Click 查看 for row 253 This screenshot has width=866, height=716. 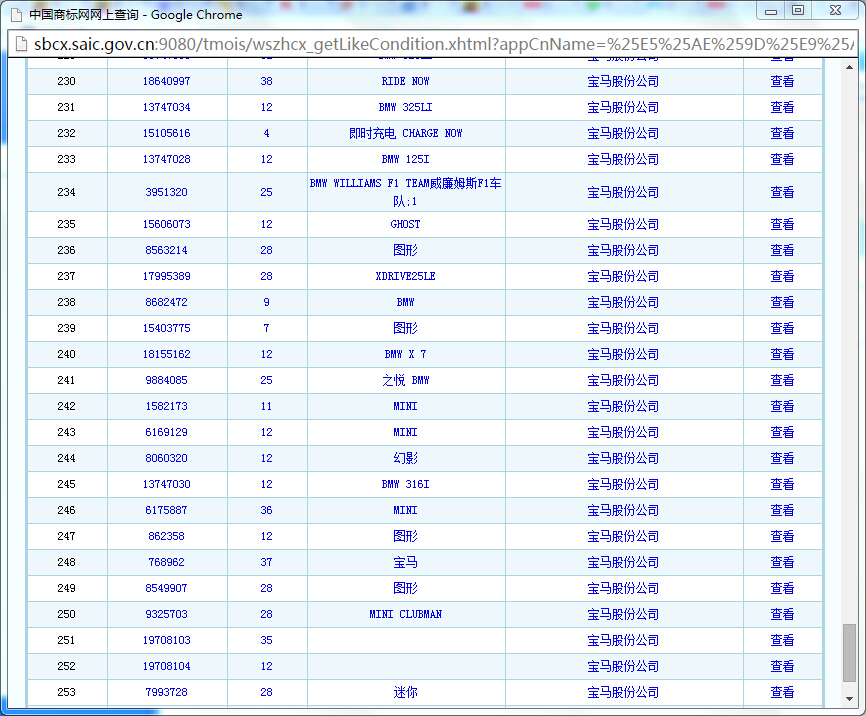point(782,692)
